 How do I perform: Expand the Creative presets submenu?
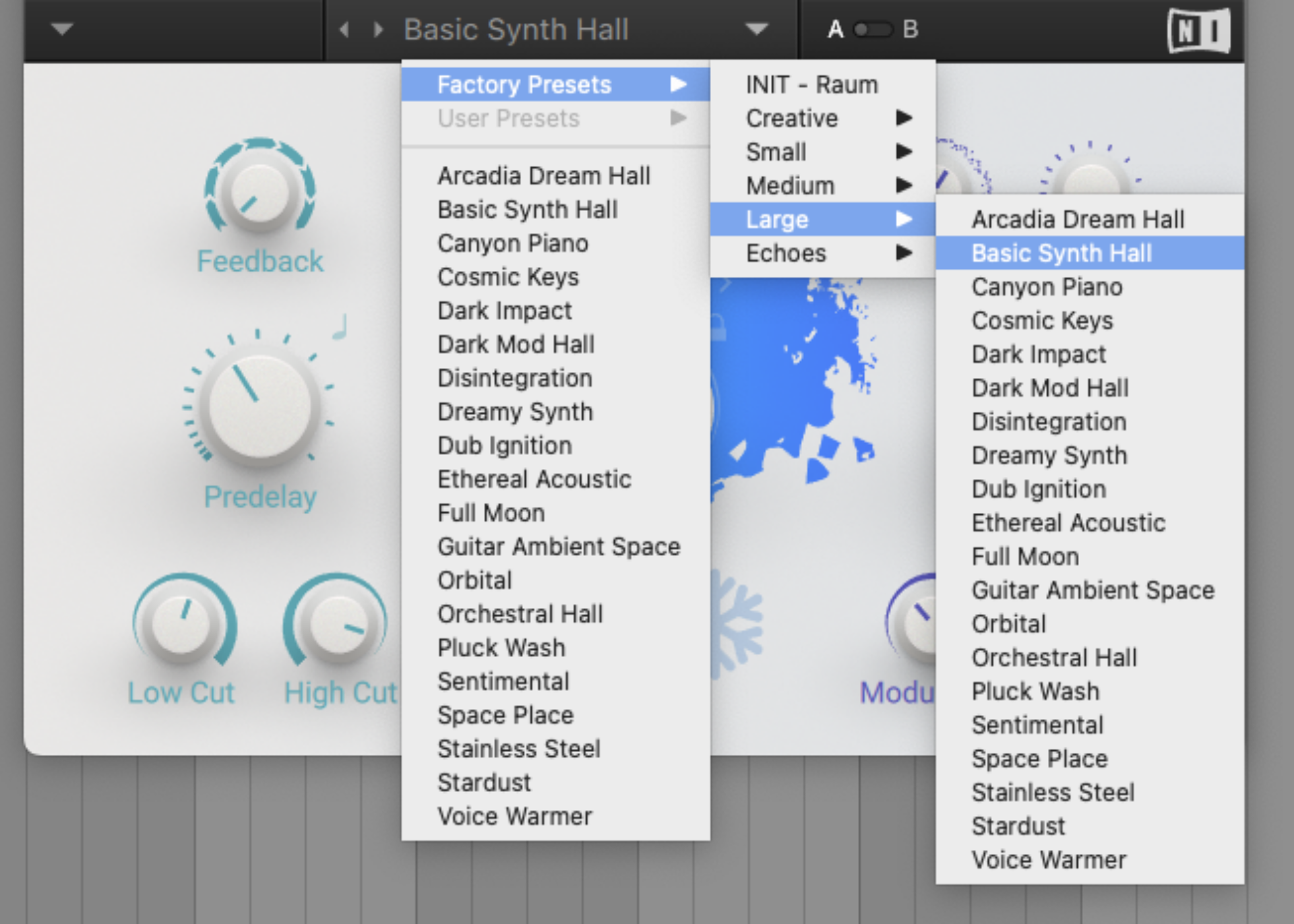(x=792, y=118)
